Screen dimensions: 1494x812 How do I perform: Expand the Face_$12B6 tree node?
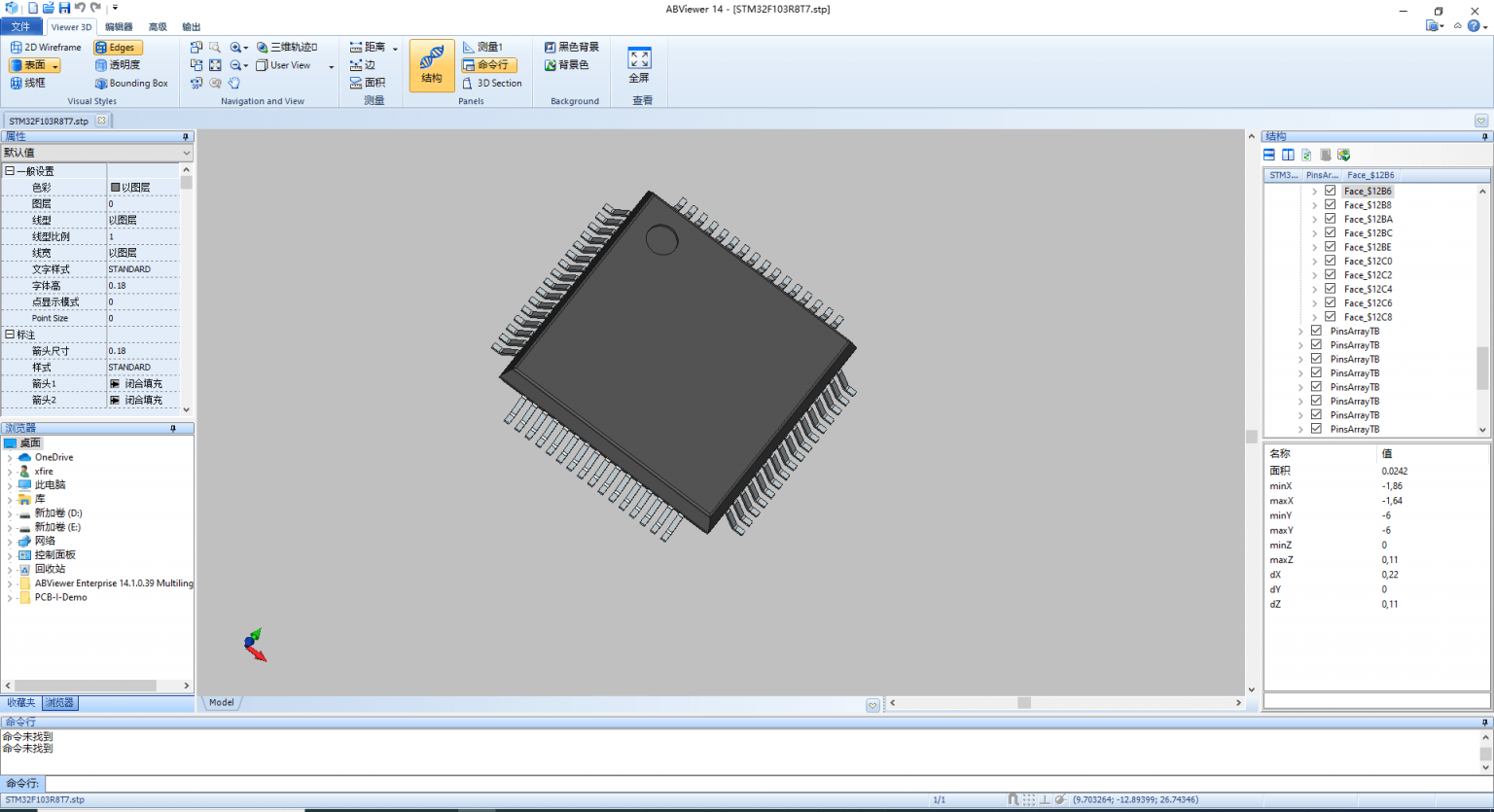(x=1315, y=191)
